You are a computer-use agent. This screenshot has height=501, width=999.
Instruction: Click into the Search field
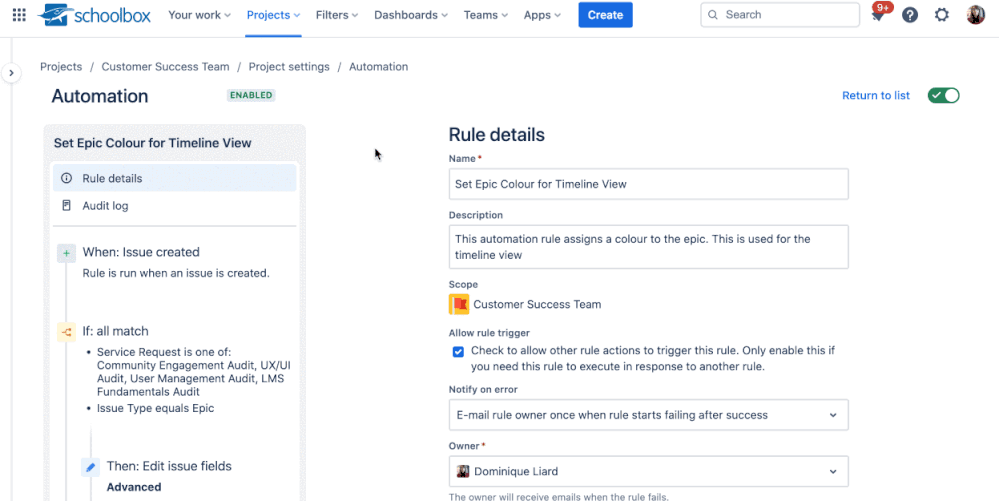pos(780,15)
